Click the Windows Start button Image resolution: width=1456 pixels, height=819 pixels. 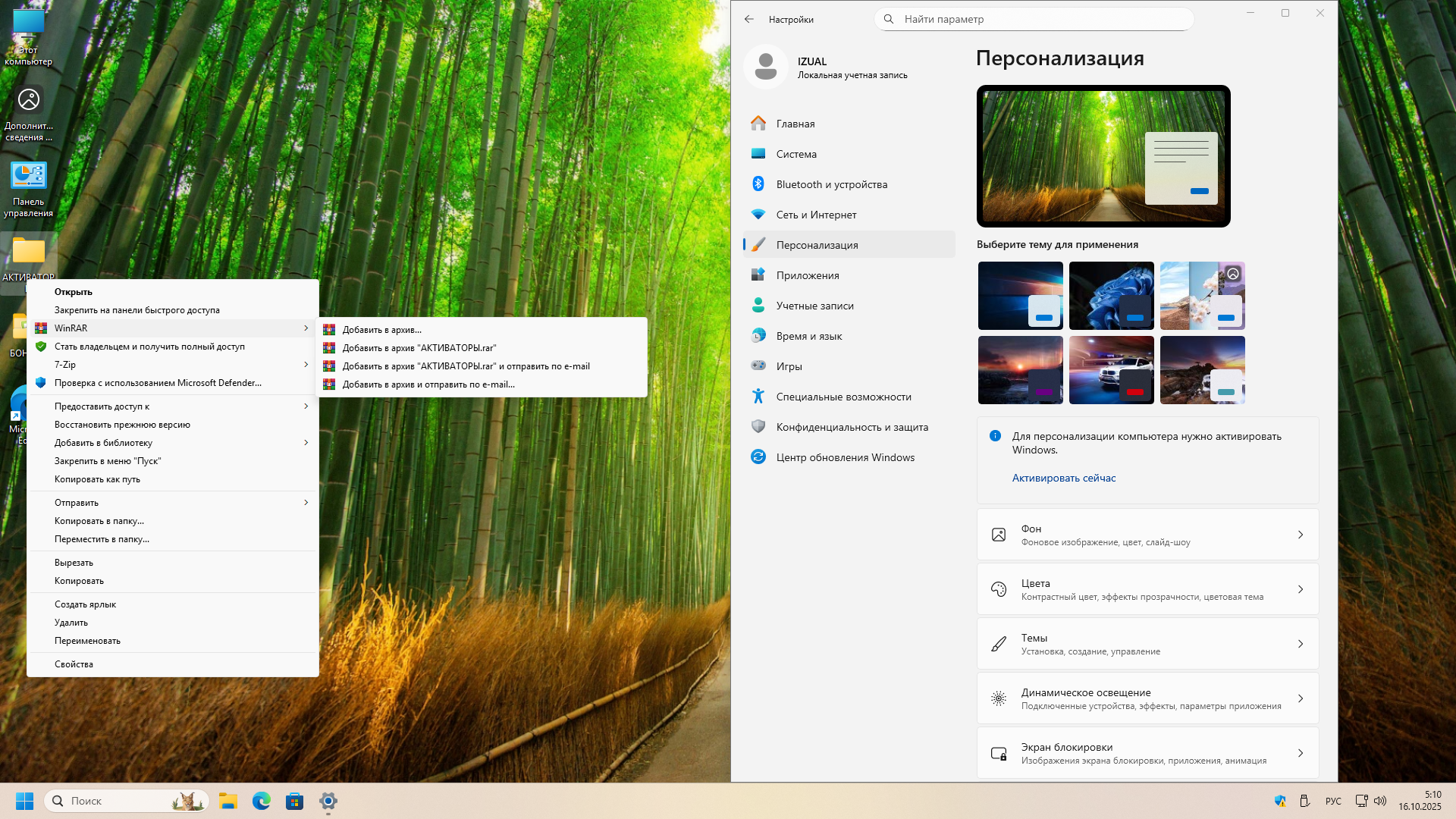(x=24, y=801)
